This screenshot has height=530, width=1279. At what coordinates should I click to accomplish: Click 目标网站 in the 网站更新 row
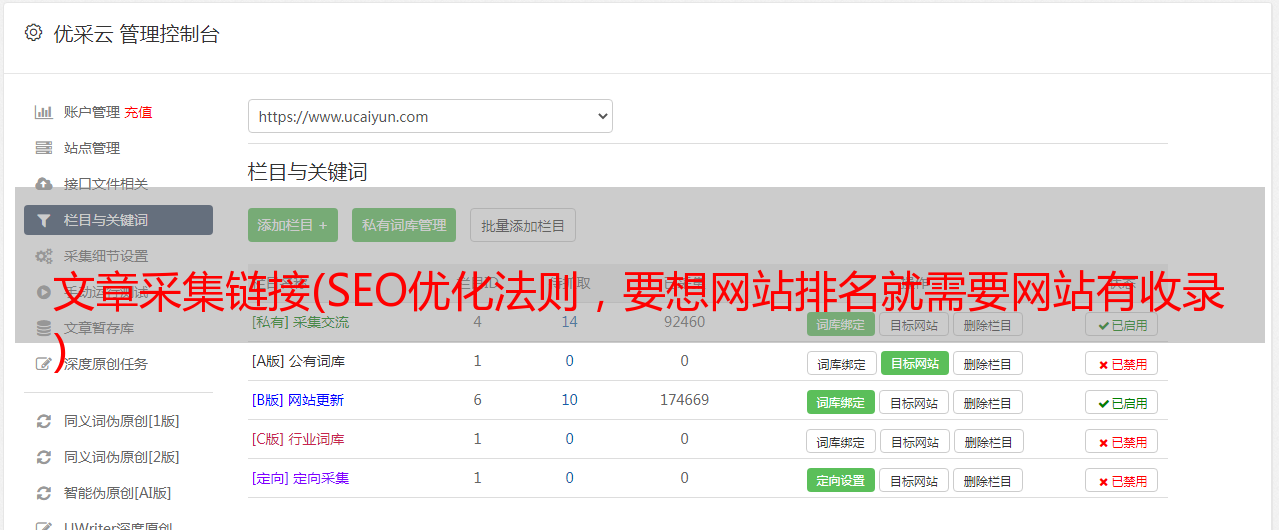click(914, 402)
